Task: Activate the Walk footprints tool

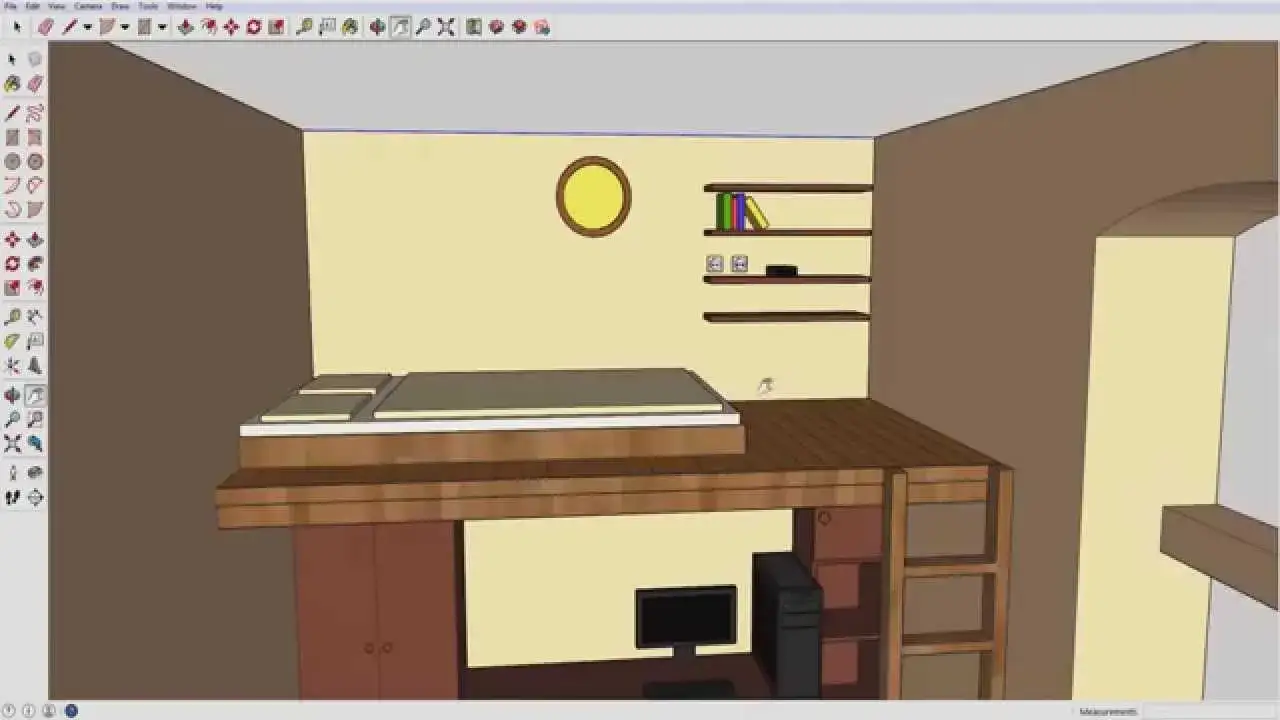Action: click(x=12, y=497)
